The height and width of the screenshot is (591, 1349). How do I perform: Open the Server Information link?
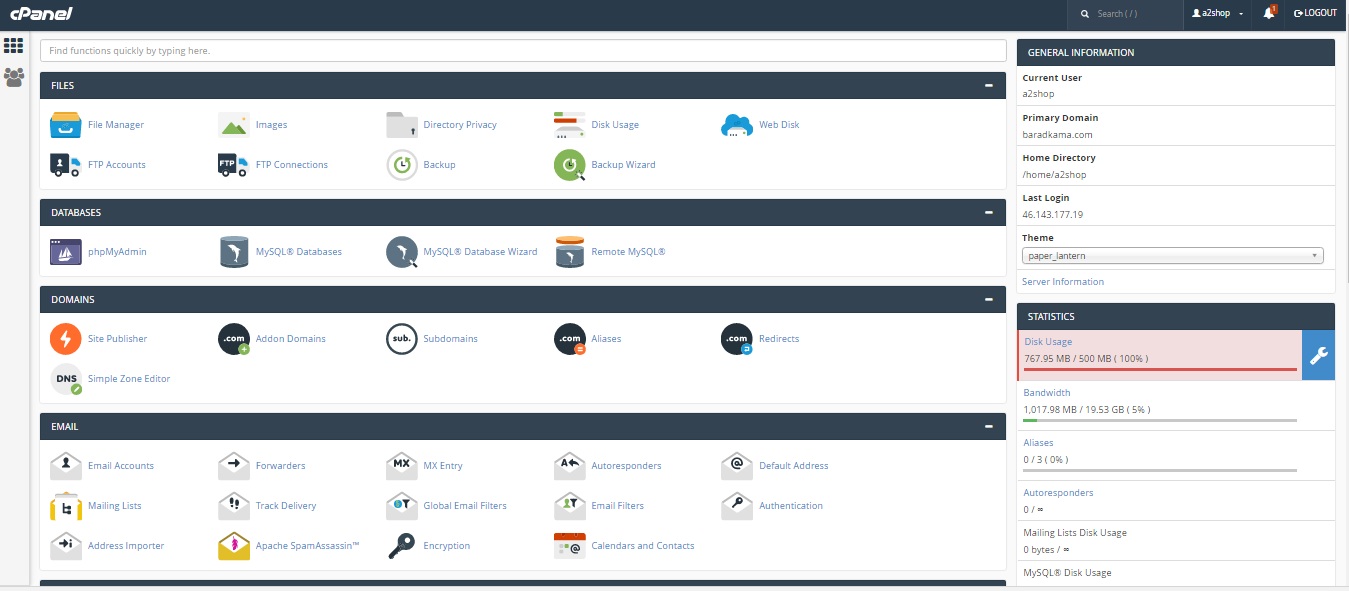1063,282
